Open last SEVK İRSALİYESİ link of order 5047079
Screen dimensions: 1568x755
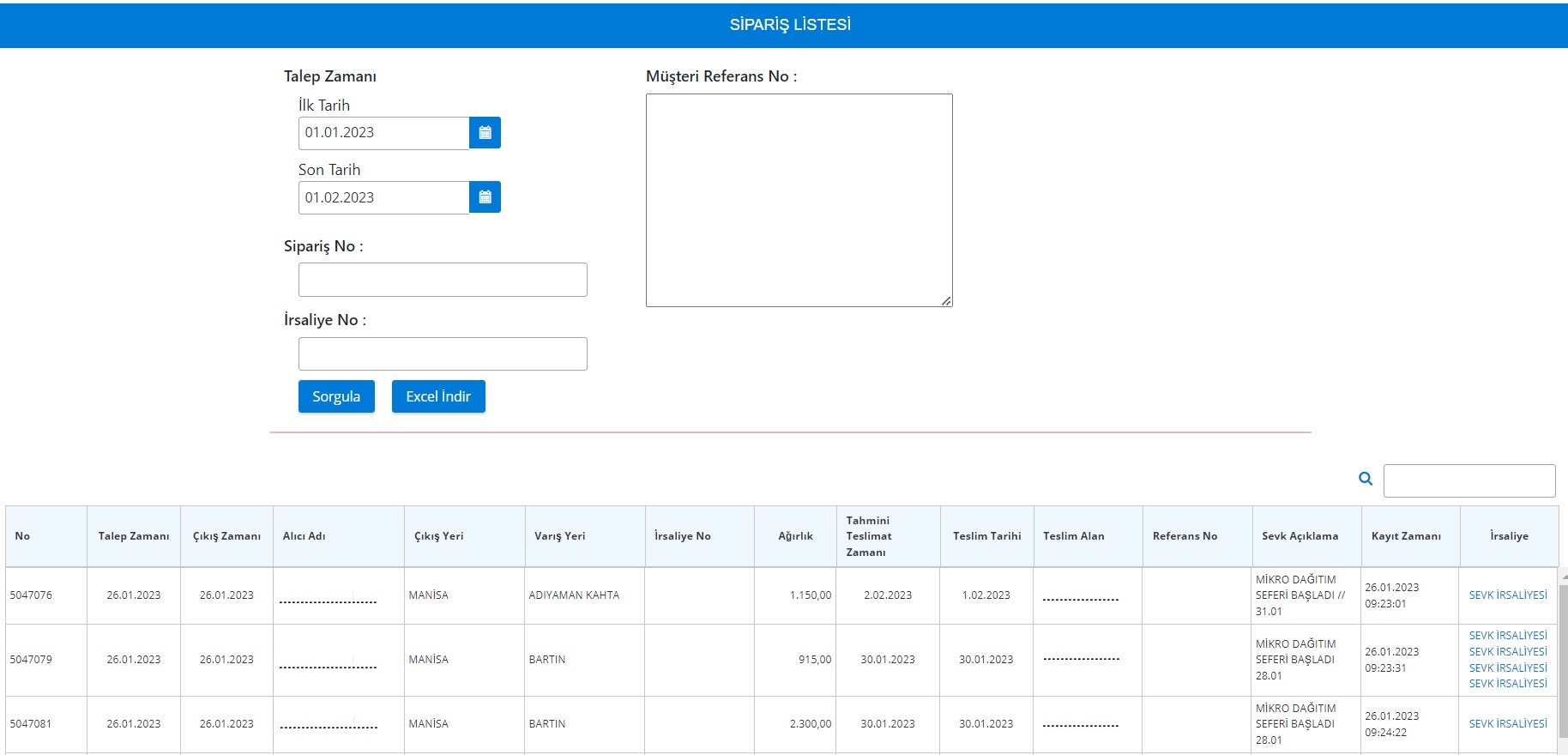(1508, 684)
